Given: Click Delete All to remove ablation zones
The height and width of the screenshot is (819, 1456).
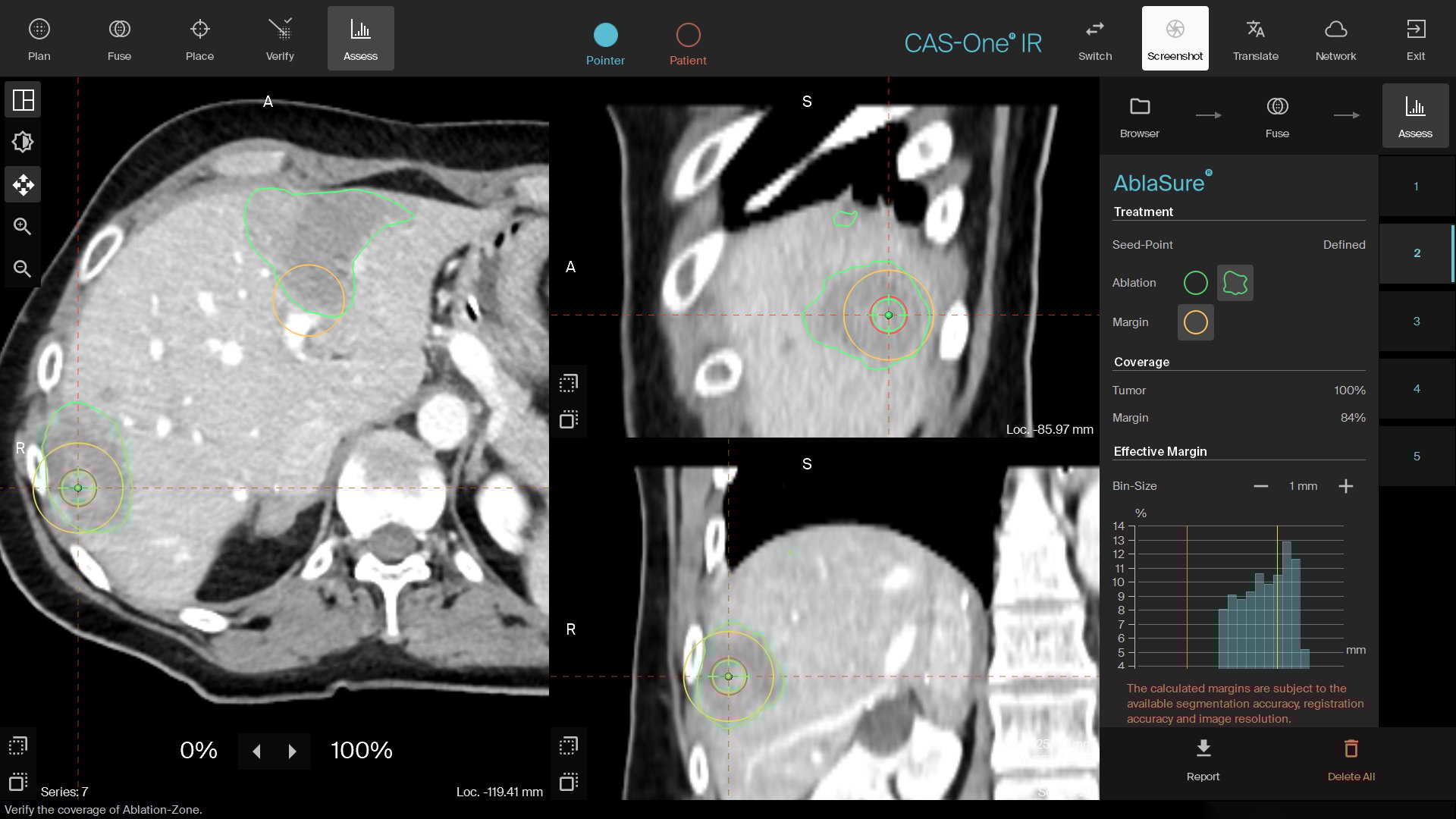Looking at the screenshot, I should [x=1352, y=758].
